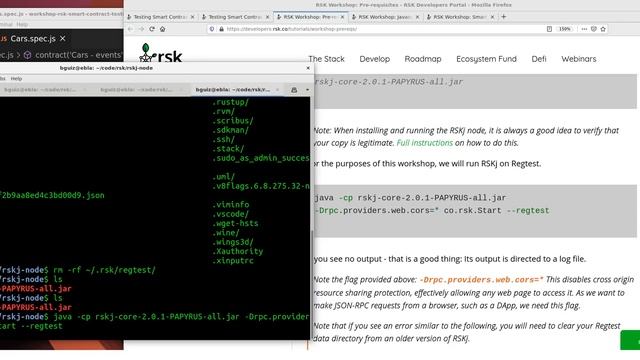The image size is (640, 360).
Task: Click the java -cp command in terminal
Action: point(181,317)
